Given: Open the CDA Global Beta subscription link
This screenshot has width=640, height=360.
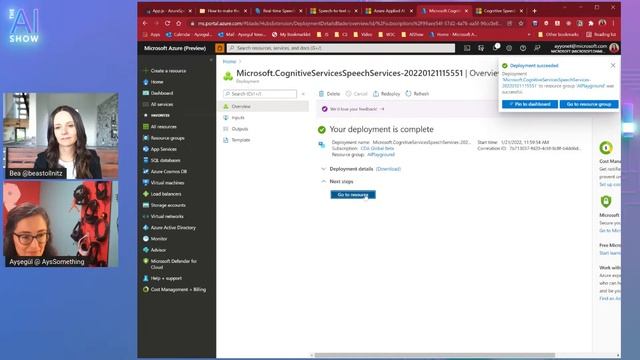Looking at the screenshot, I should [377, 149].
